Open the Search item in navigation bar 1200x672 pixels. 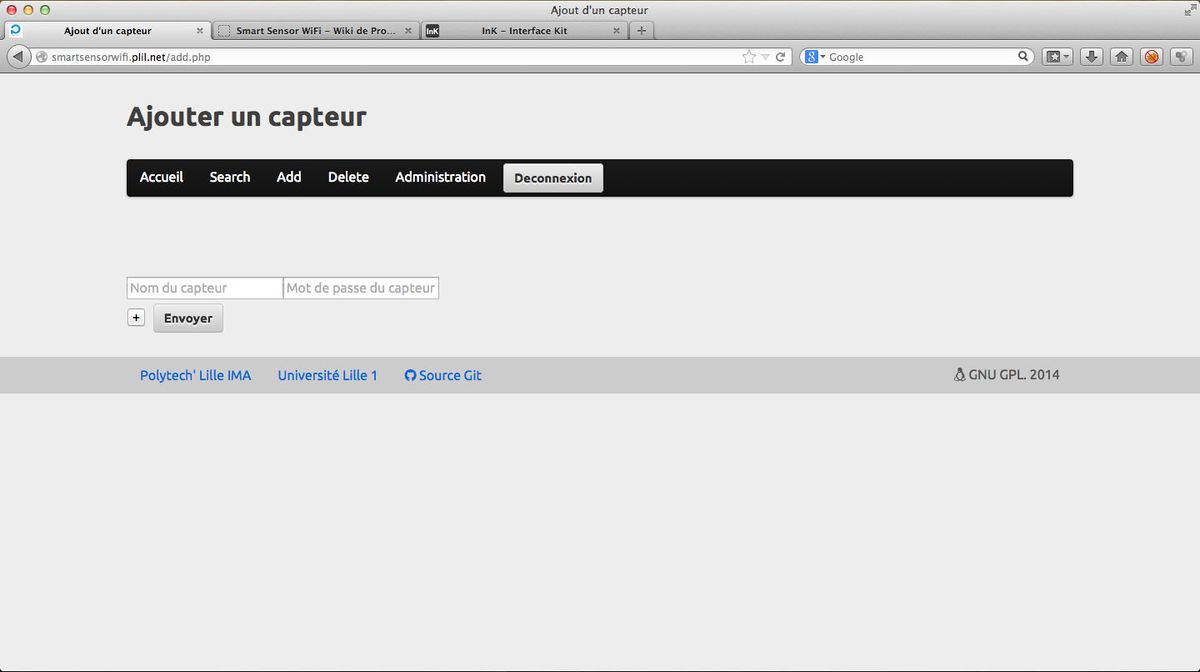230,177
